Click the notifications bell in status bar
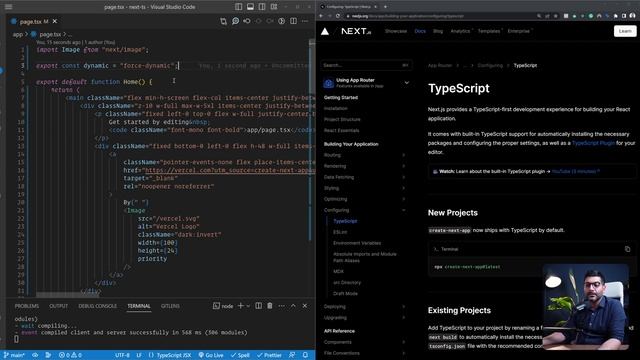The width and height of the screenshot is (640, 360). coord(305,356)
